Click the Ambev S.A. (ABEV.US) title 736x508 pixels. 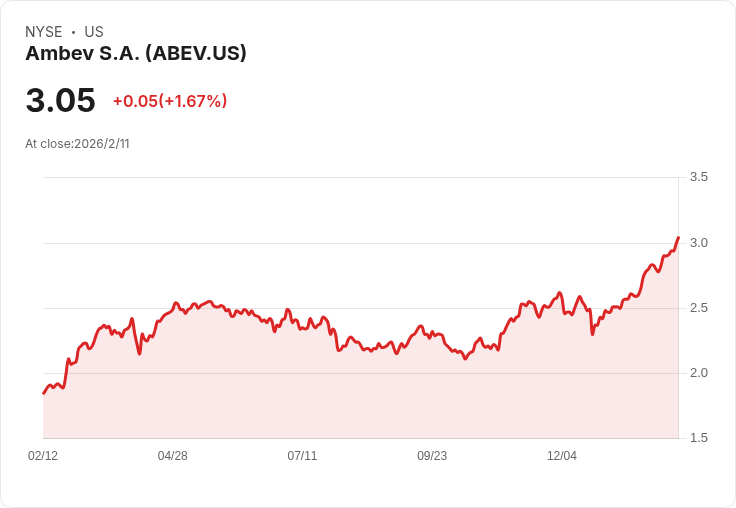click(x=136, y=54)
